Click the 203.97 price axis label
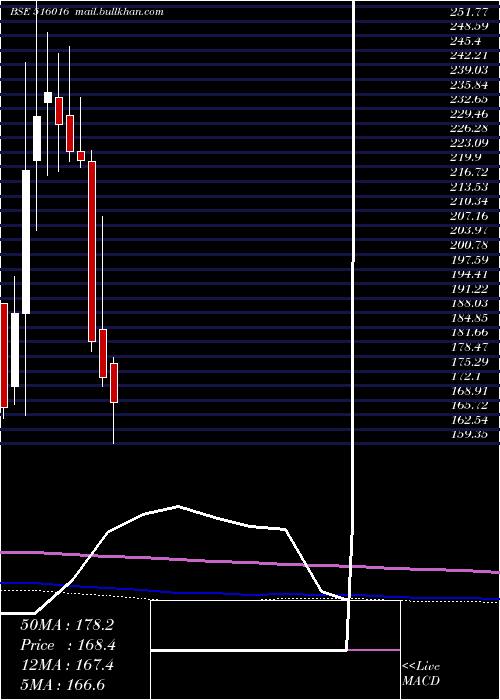500x700 pixels. (x=469, y=231)
